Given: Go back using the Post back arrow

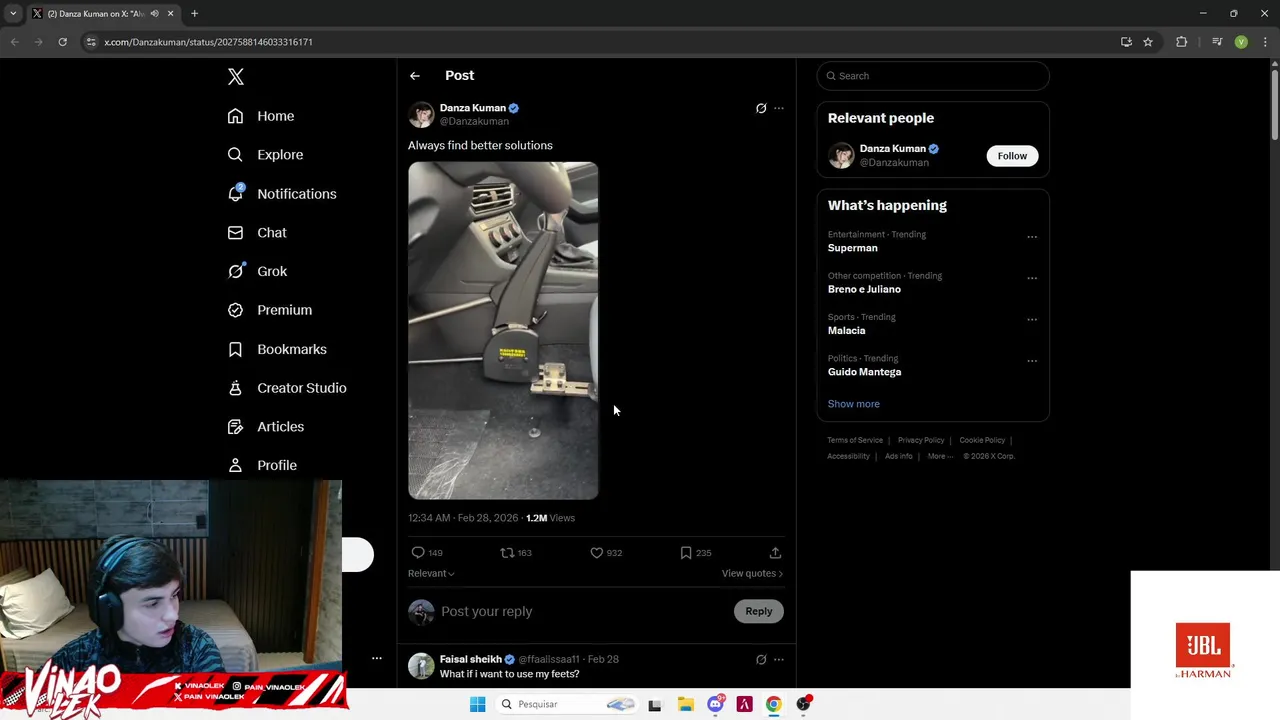Looking at the screenshot, I should pos(414,76).
